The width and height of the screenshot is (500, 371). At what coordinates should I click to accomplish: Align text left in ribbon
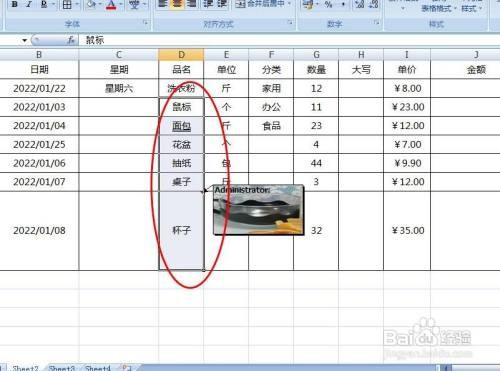pos(163,4)
